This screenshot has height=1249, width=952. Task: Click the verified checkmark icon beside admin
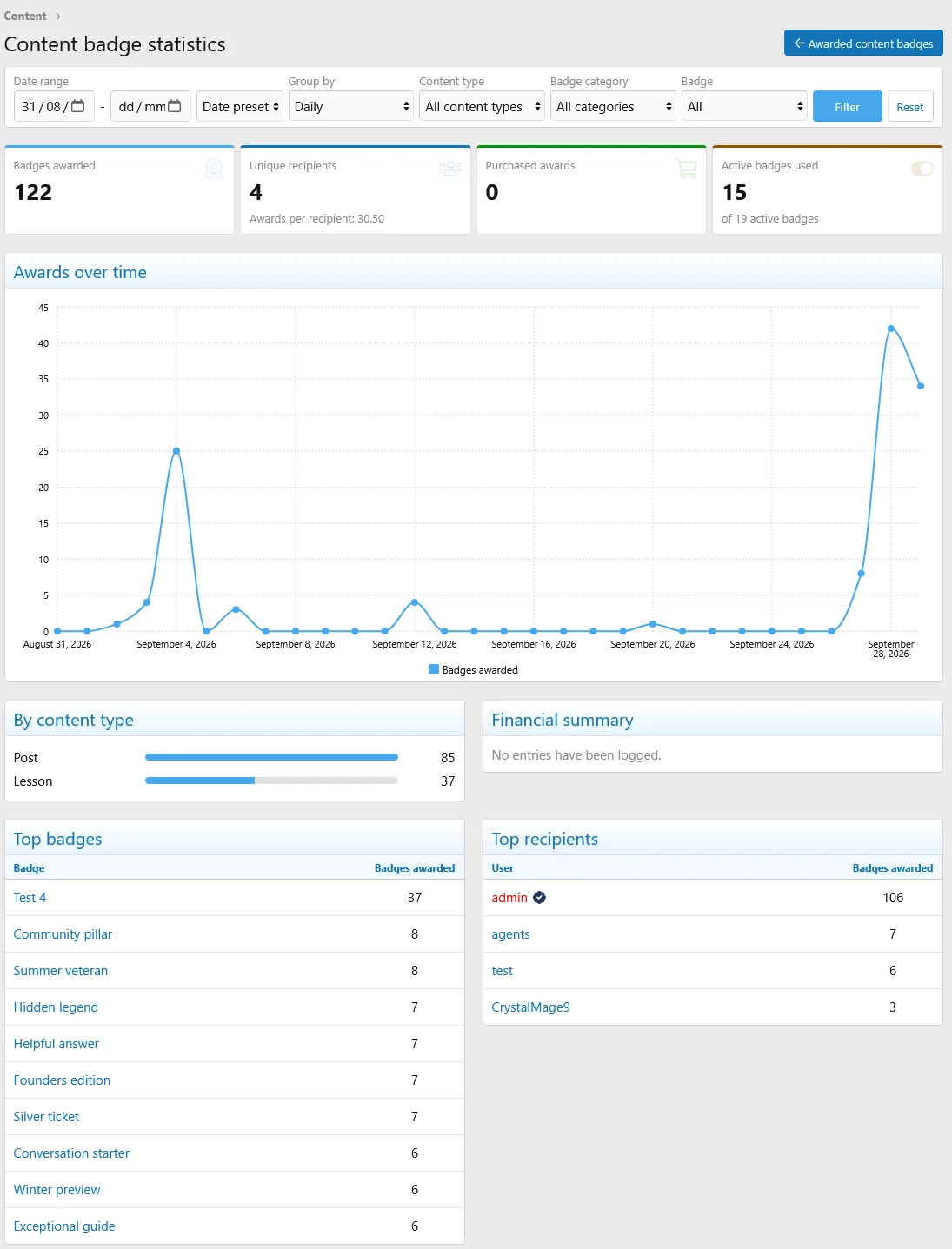pyautogui.click(x=540, y=898)
